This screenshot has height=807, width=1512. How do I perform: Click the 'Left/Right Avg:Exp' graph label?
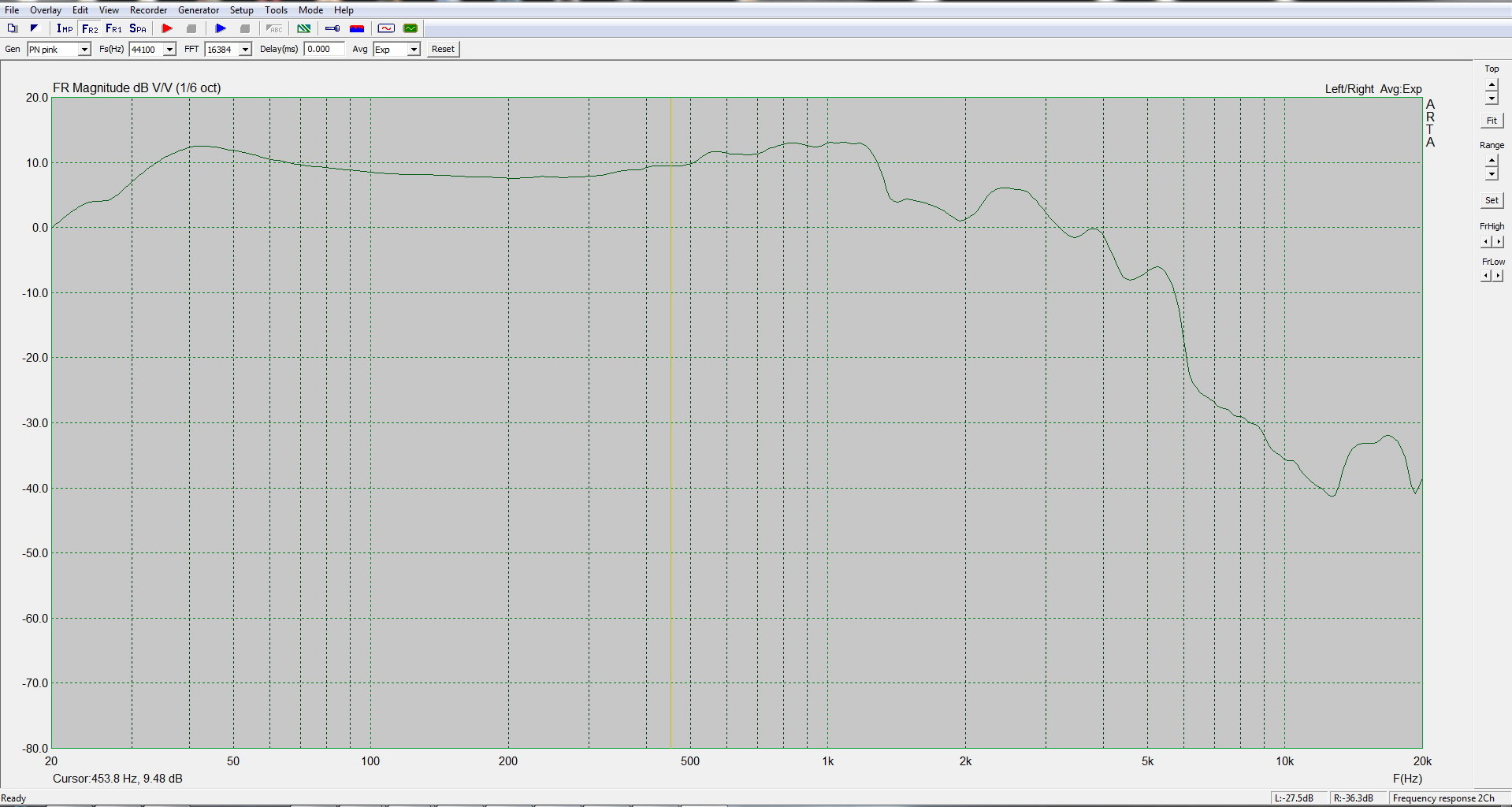click(x=1373, y=89)
